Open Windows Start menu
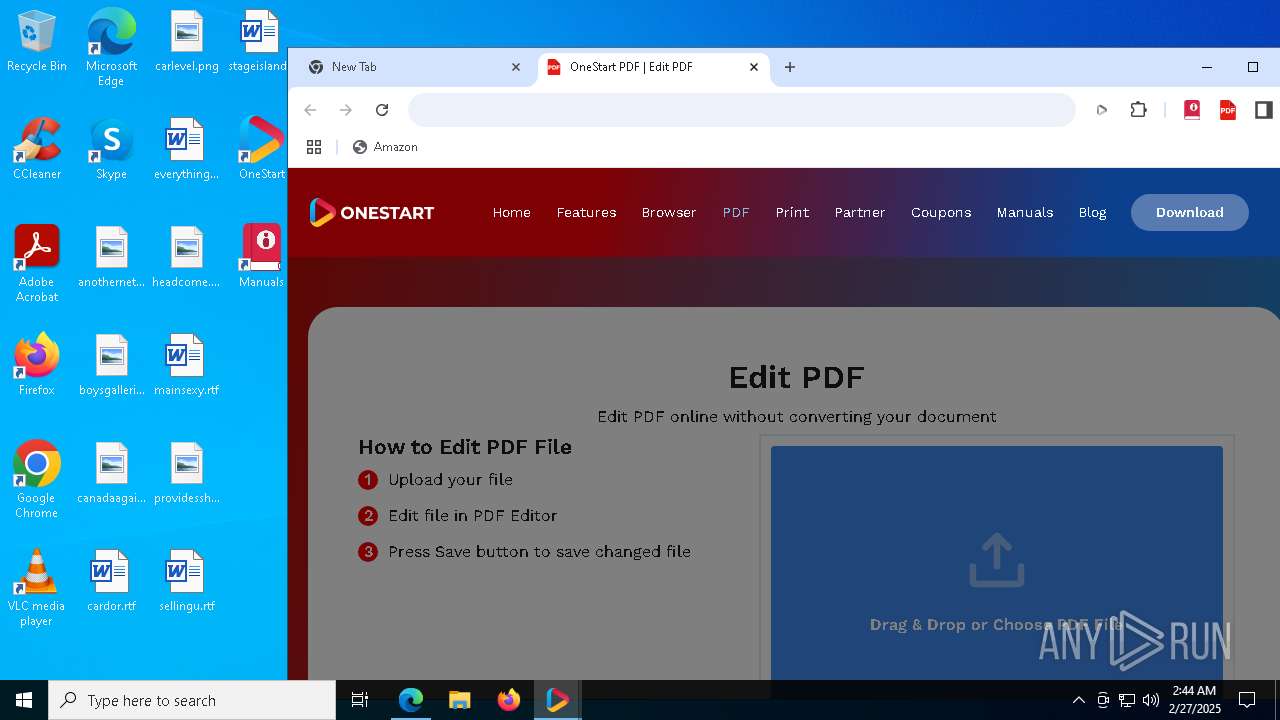 24,700
